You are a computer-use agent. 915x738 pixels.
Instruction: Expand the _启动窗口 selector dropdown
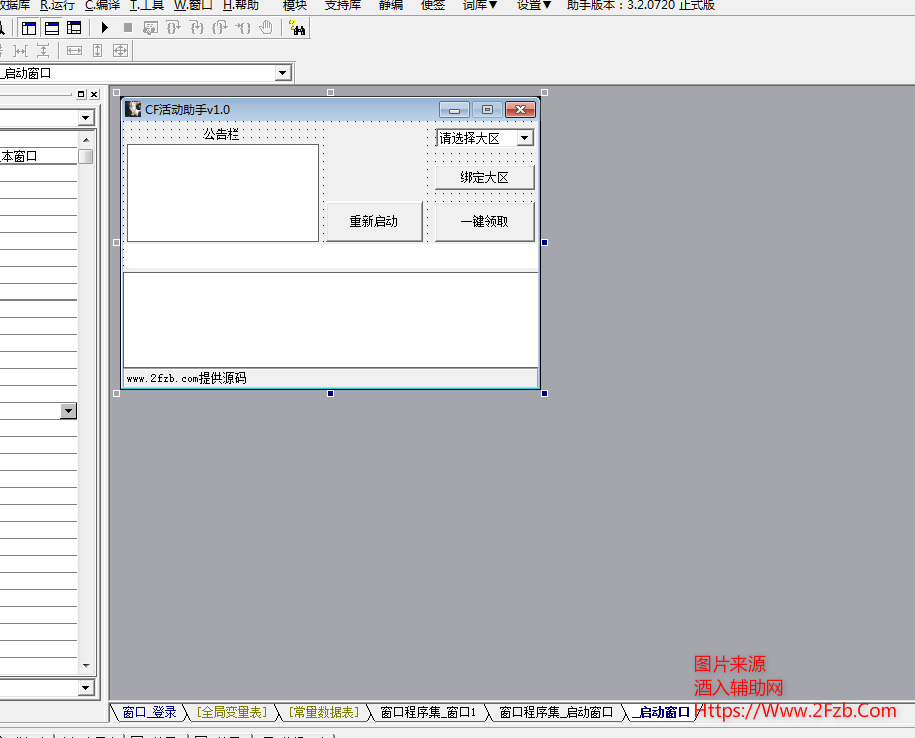(283, 73)
